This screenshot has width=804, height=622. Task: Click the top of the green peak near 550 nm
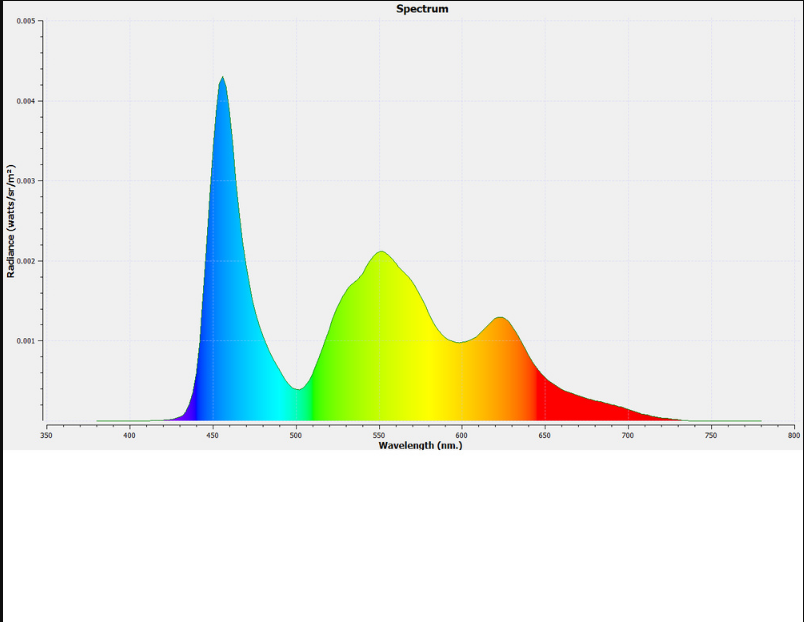click(x=381, y=253)
